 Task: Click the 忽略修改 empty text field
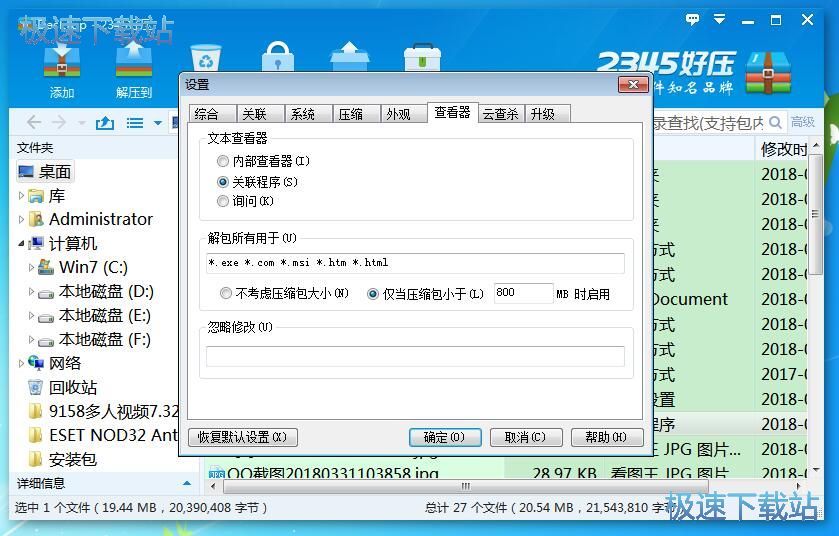tap(415, 356)
